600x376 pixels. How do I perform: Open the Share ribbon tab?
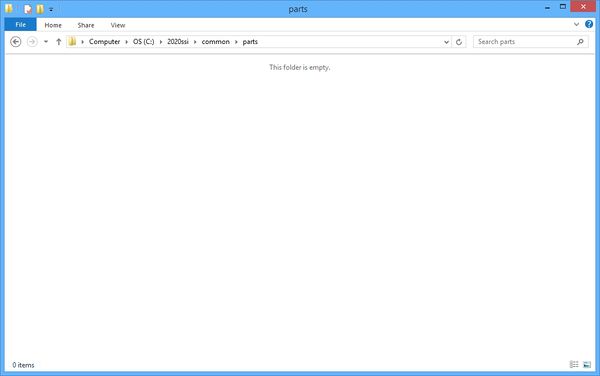[x=86, y=25]
